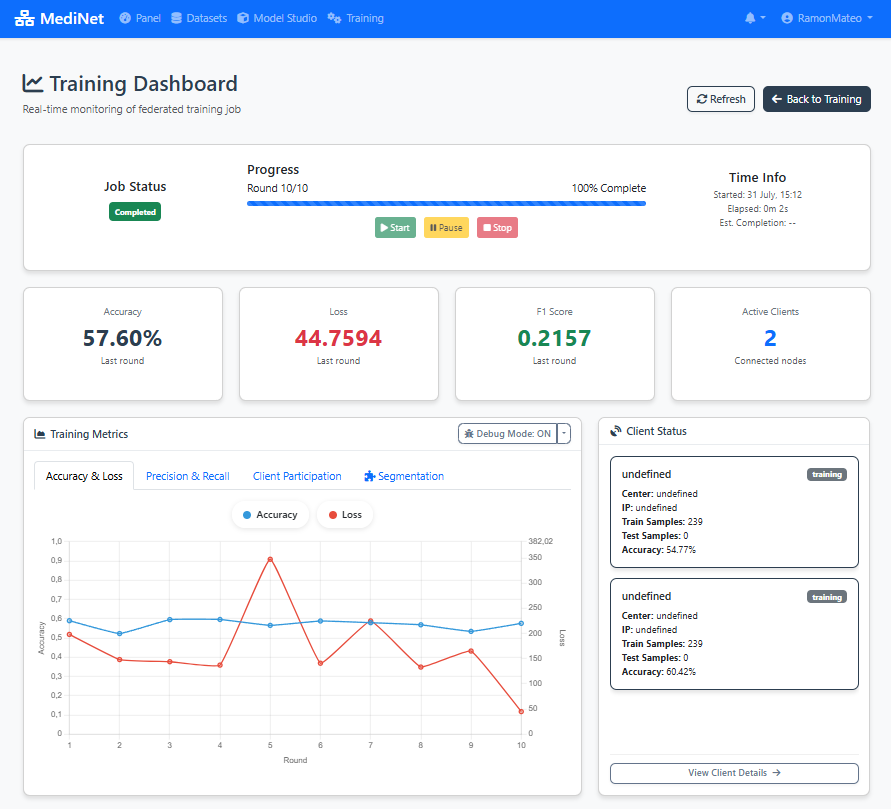Expand the caret next to Debug Mode
891x809 pixels.
tap(563, 434)
